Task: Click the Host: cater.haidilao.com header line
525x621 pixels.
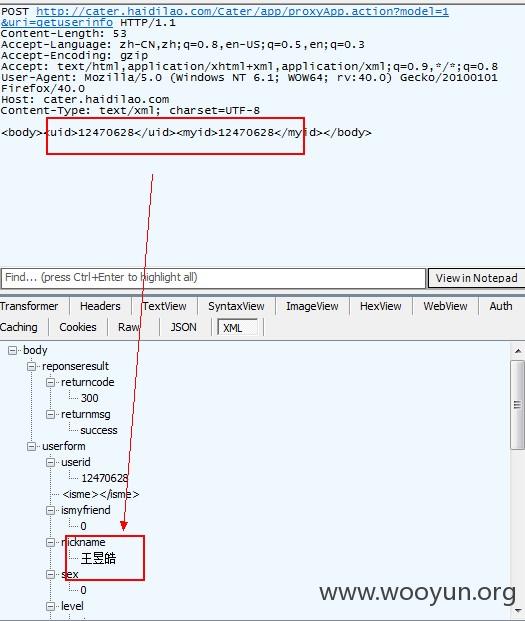Action: tap(85, 99)
